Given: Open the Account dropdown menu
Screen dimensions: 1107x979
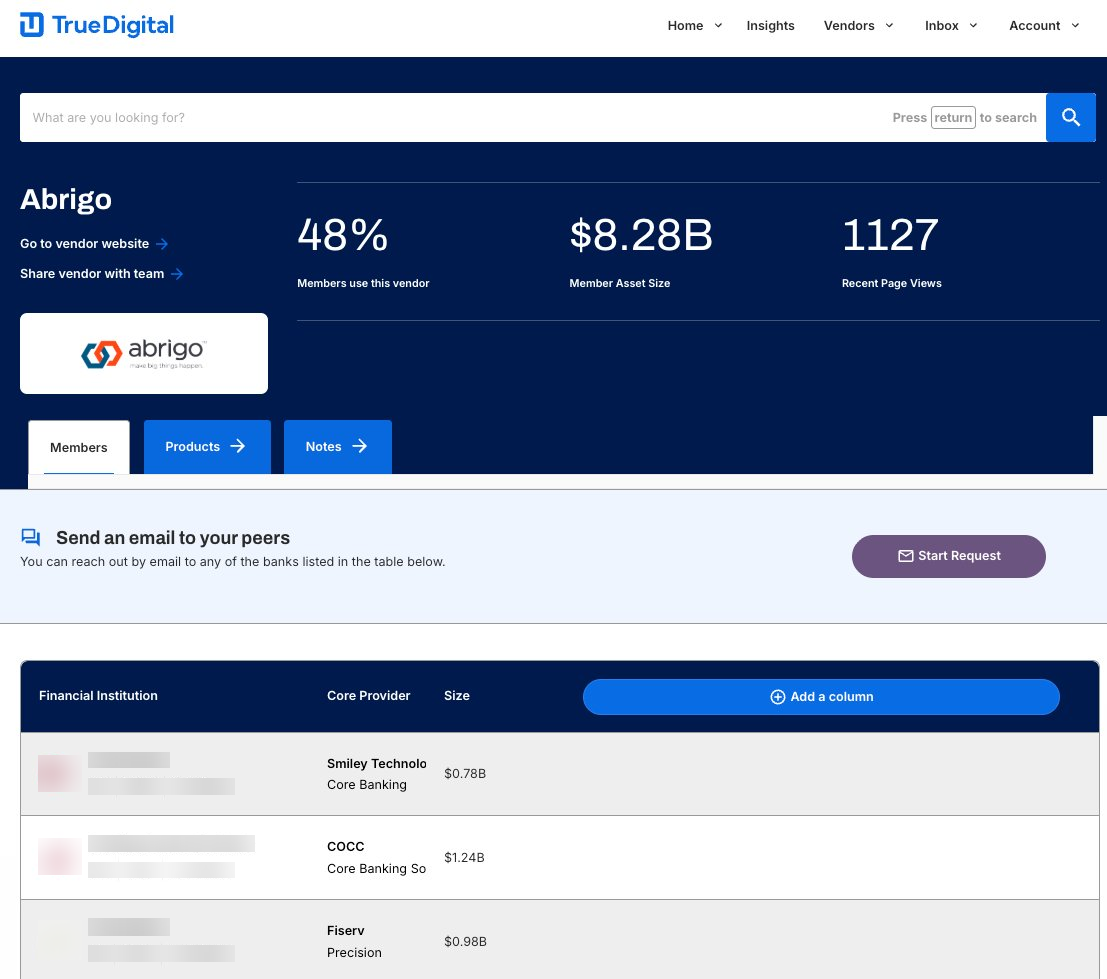Looking at the screenshot, I should point(1044,26).
